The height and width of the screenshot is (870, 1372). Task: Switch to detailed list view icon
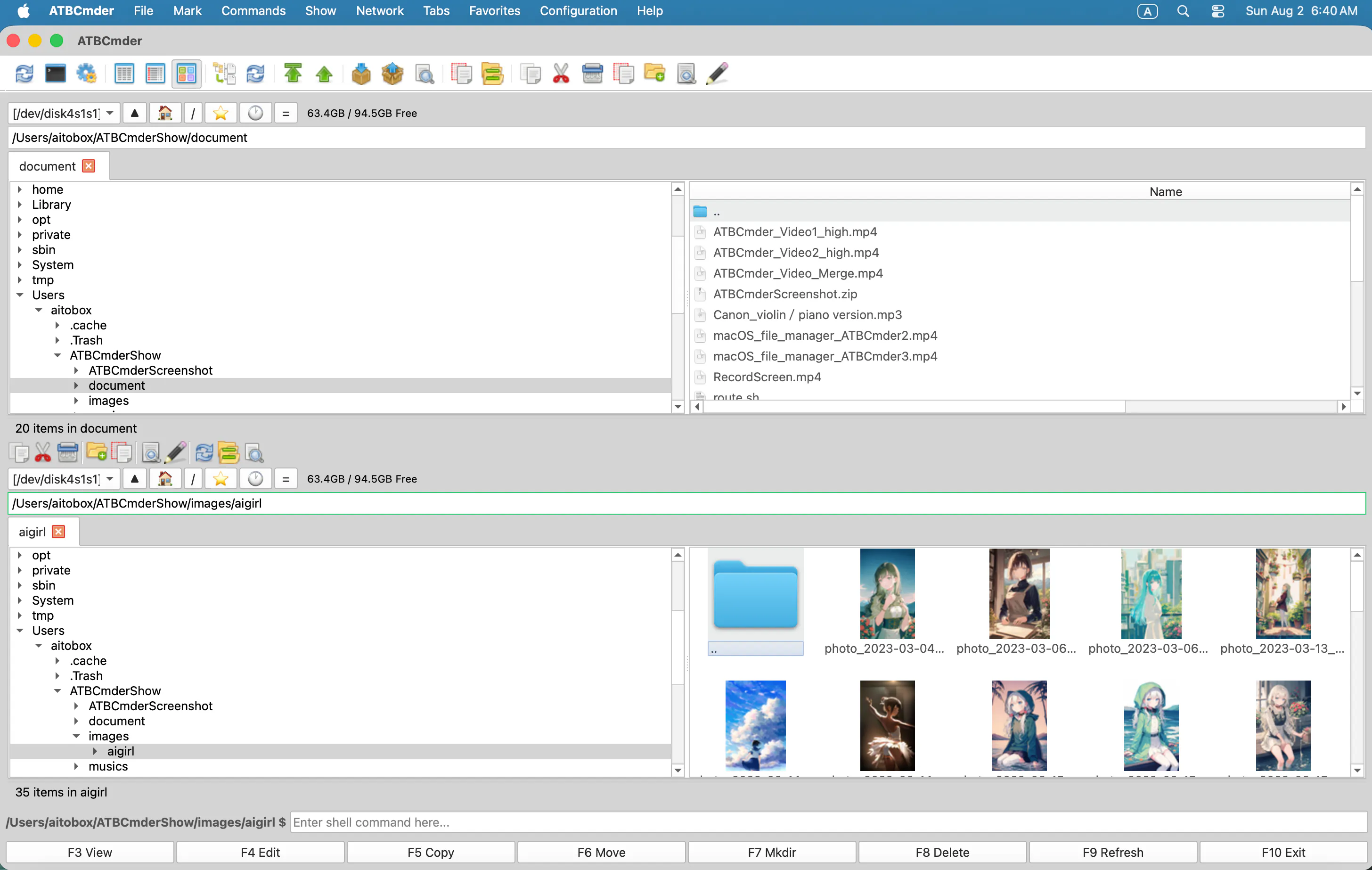click(155, 74)
